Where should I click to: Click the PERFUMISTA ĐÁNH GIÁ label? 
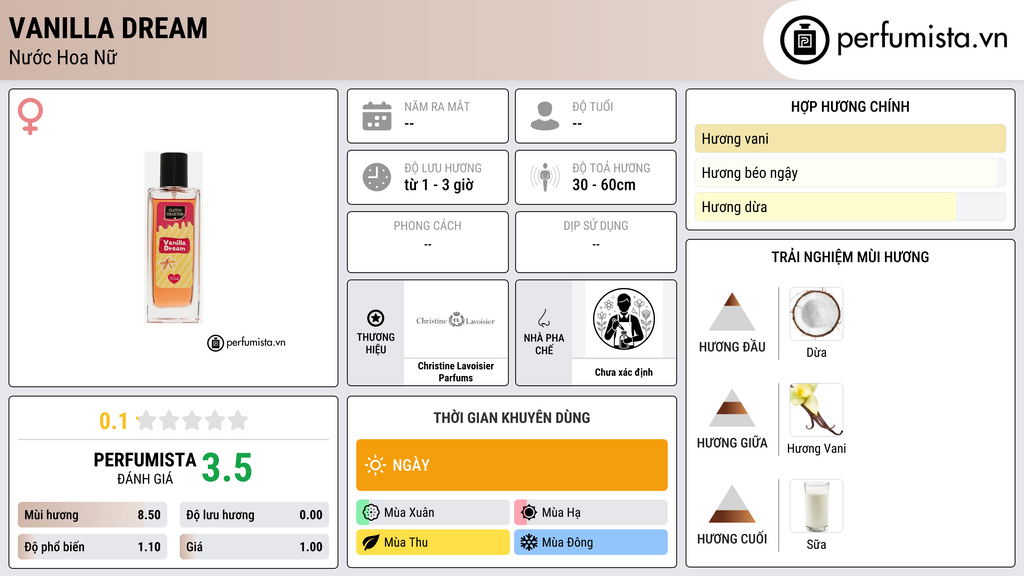[x=144, y=468]
